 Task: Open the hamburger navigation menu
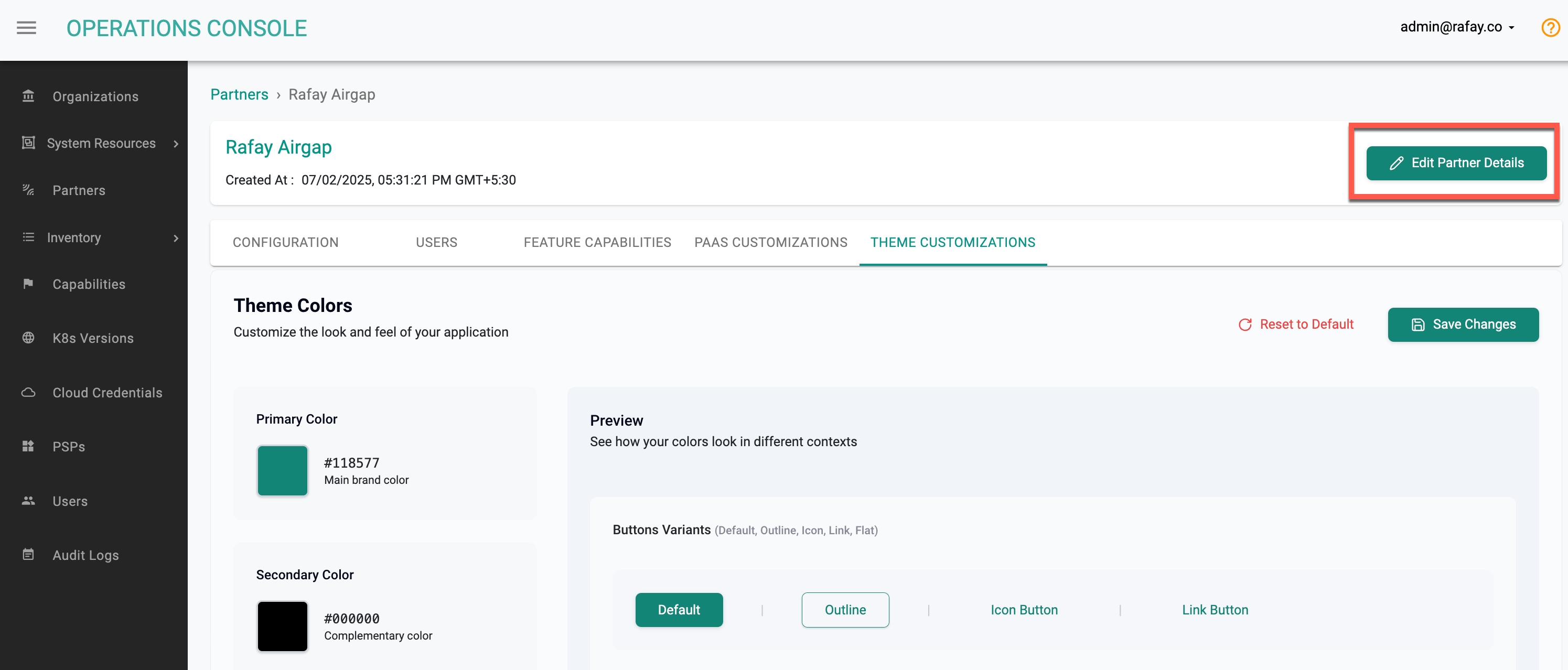pos(26,28)
